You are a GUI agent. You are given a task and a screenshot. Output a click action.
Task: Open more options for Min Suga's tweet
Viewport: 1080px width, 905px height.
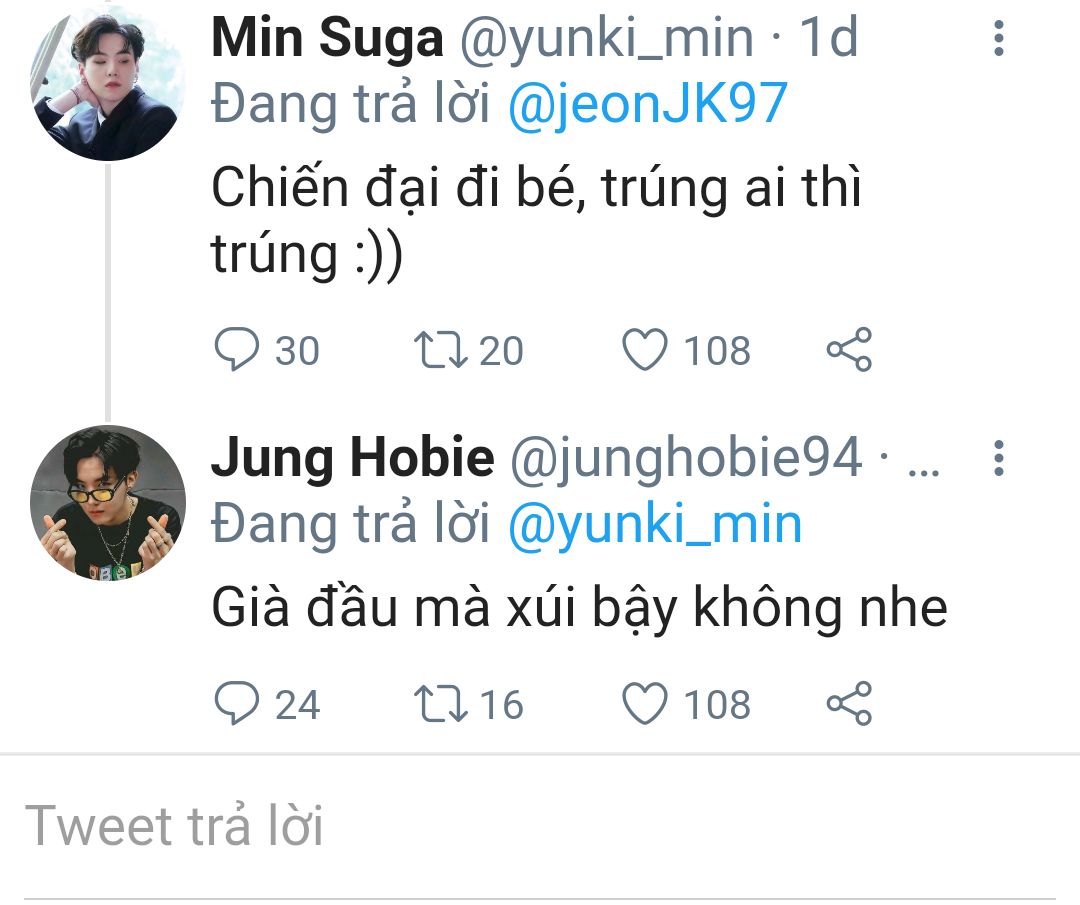tap(999, 38)
